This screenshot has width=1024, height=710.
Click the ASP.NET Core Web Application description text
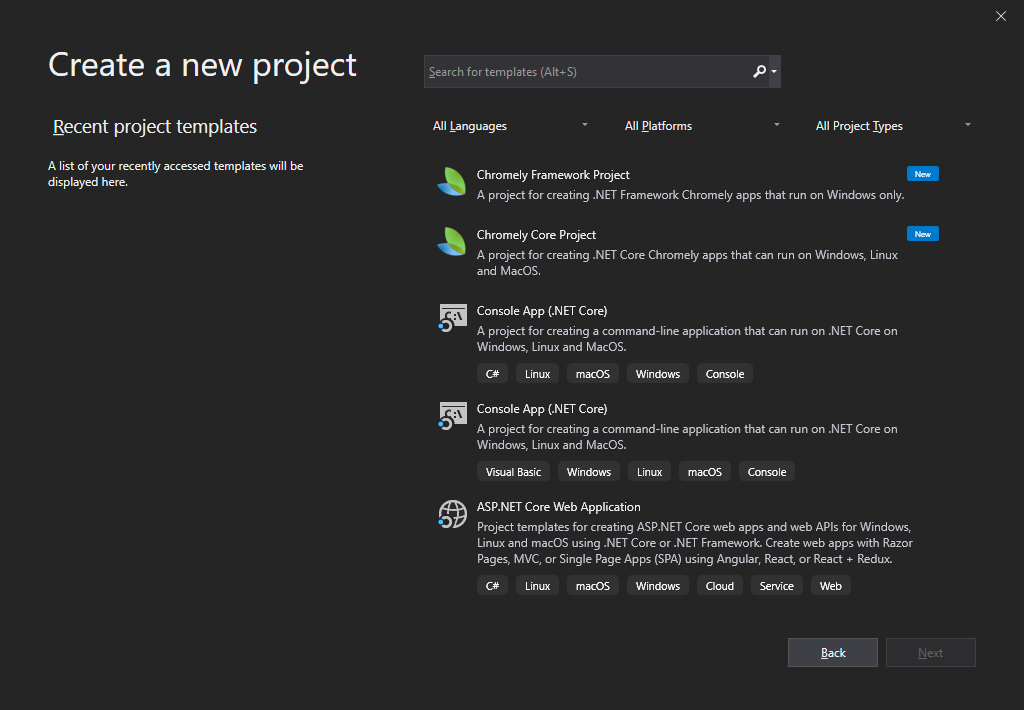point(695,543)
